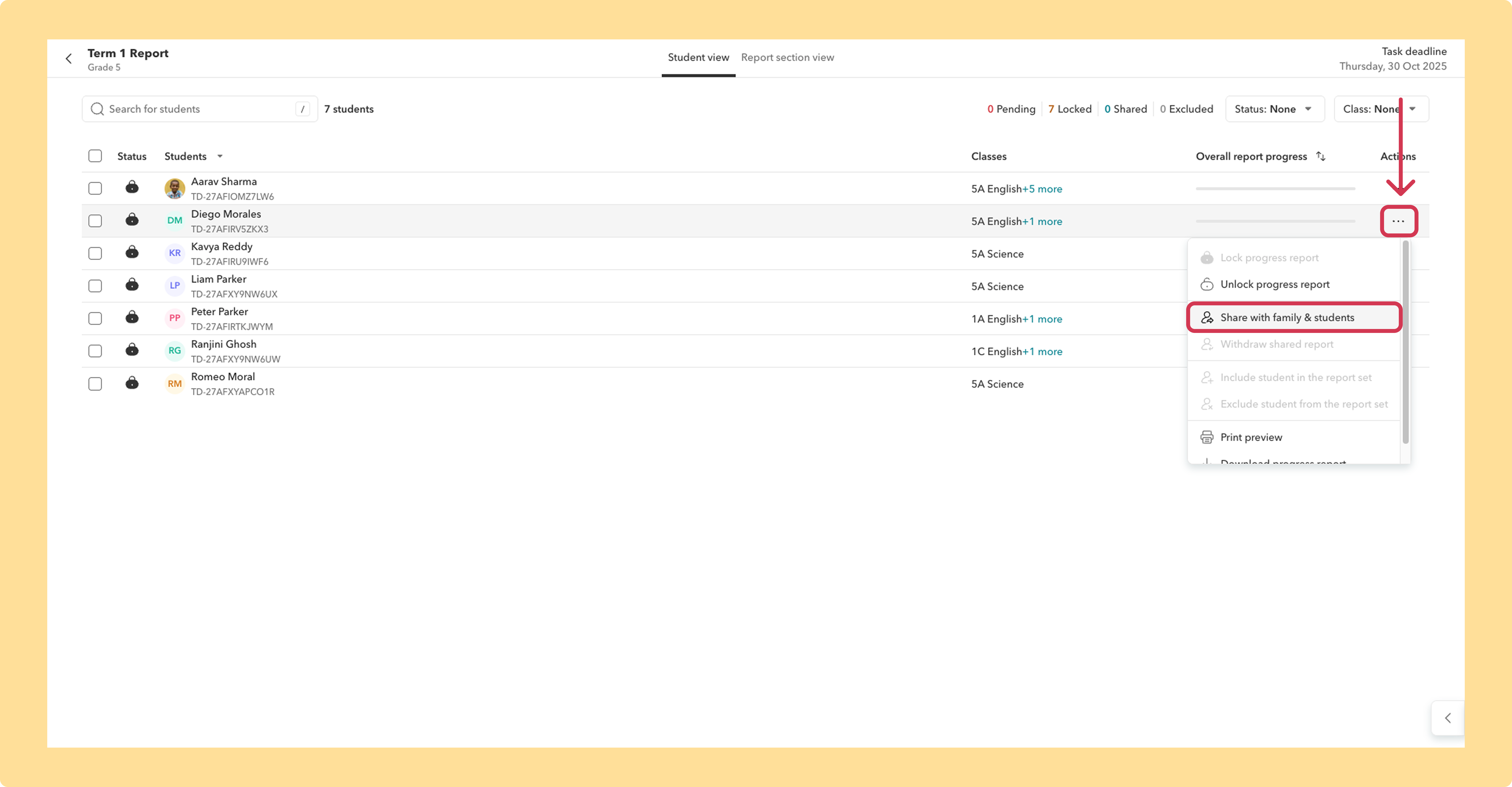The width and height of the screenshot is (1512, 787).
Task: Open the Status: None filter dropdown
Action: pyautogui.click(x=1275, y=109)
